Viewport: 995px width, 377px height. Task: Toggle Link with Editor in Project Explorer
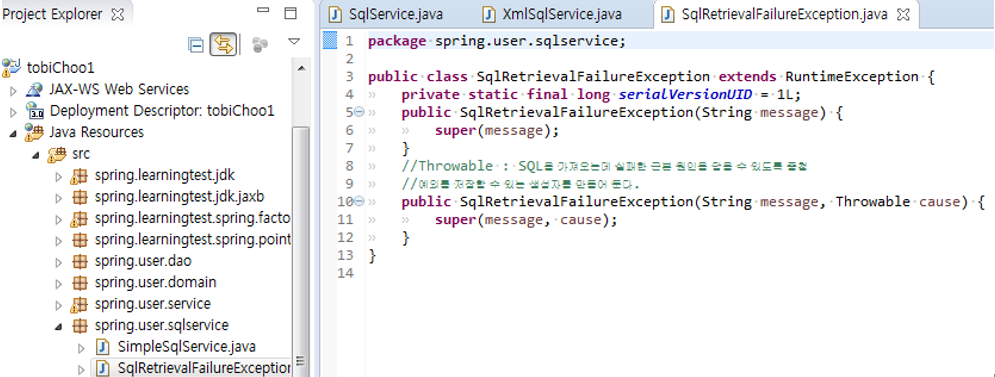click(x=223, y=44)
